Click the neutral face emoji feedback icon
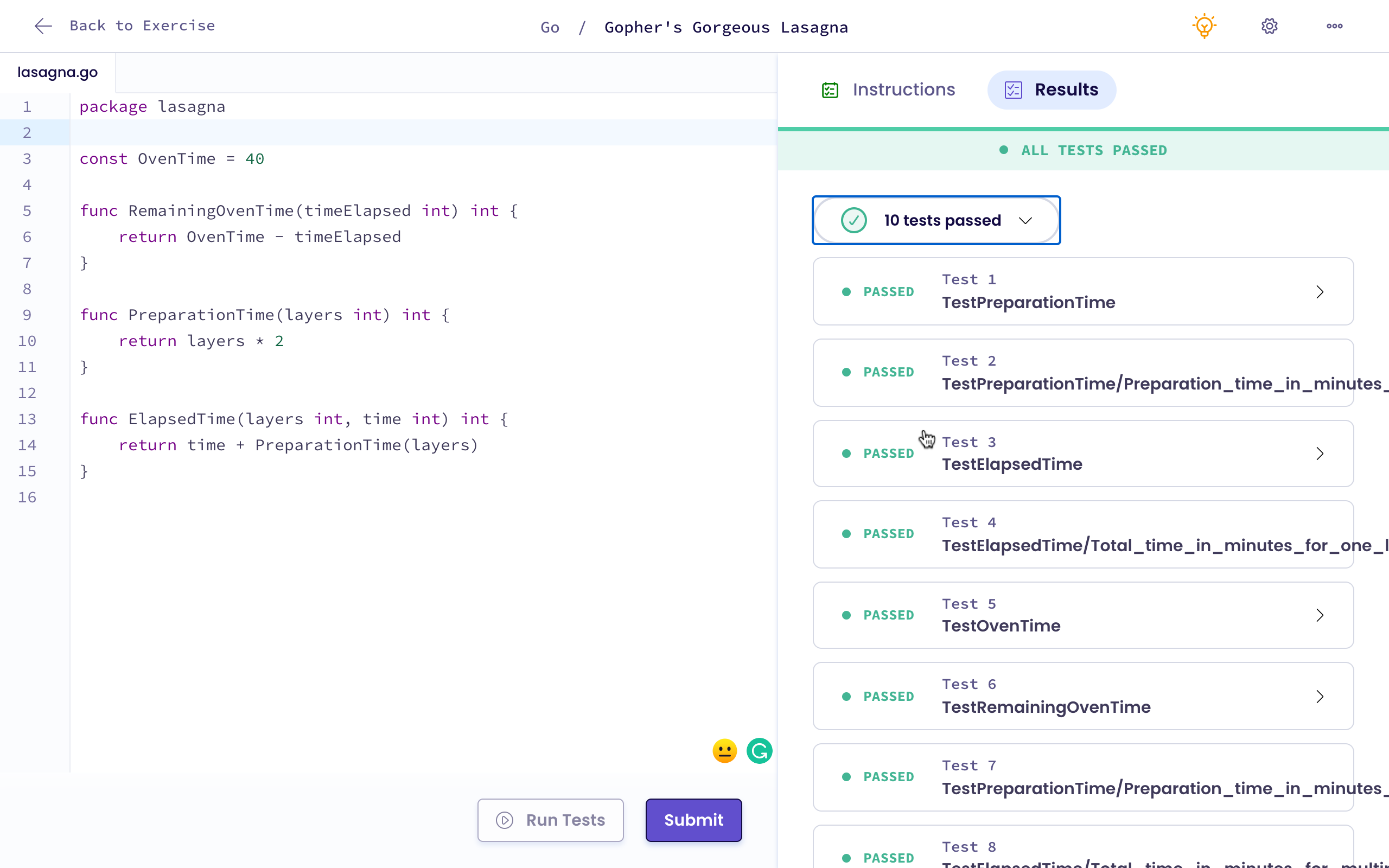This screenshot has width=1389, height=868. pos(724,751)
